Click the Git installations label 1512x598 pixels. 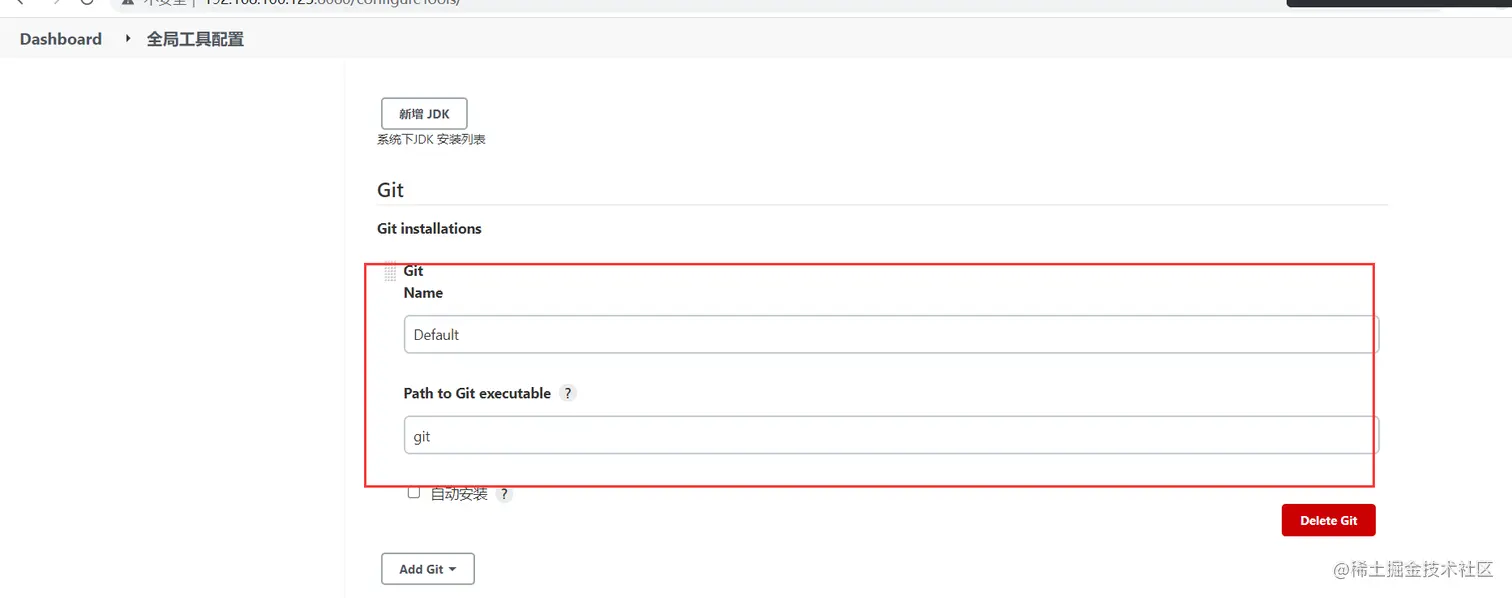click(x=429, y=229)
